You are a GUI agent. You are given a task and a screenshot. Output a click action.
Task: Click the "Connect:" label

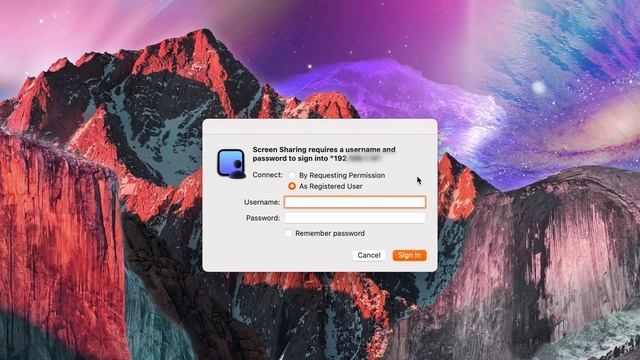267,175
